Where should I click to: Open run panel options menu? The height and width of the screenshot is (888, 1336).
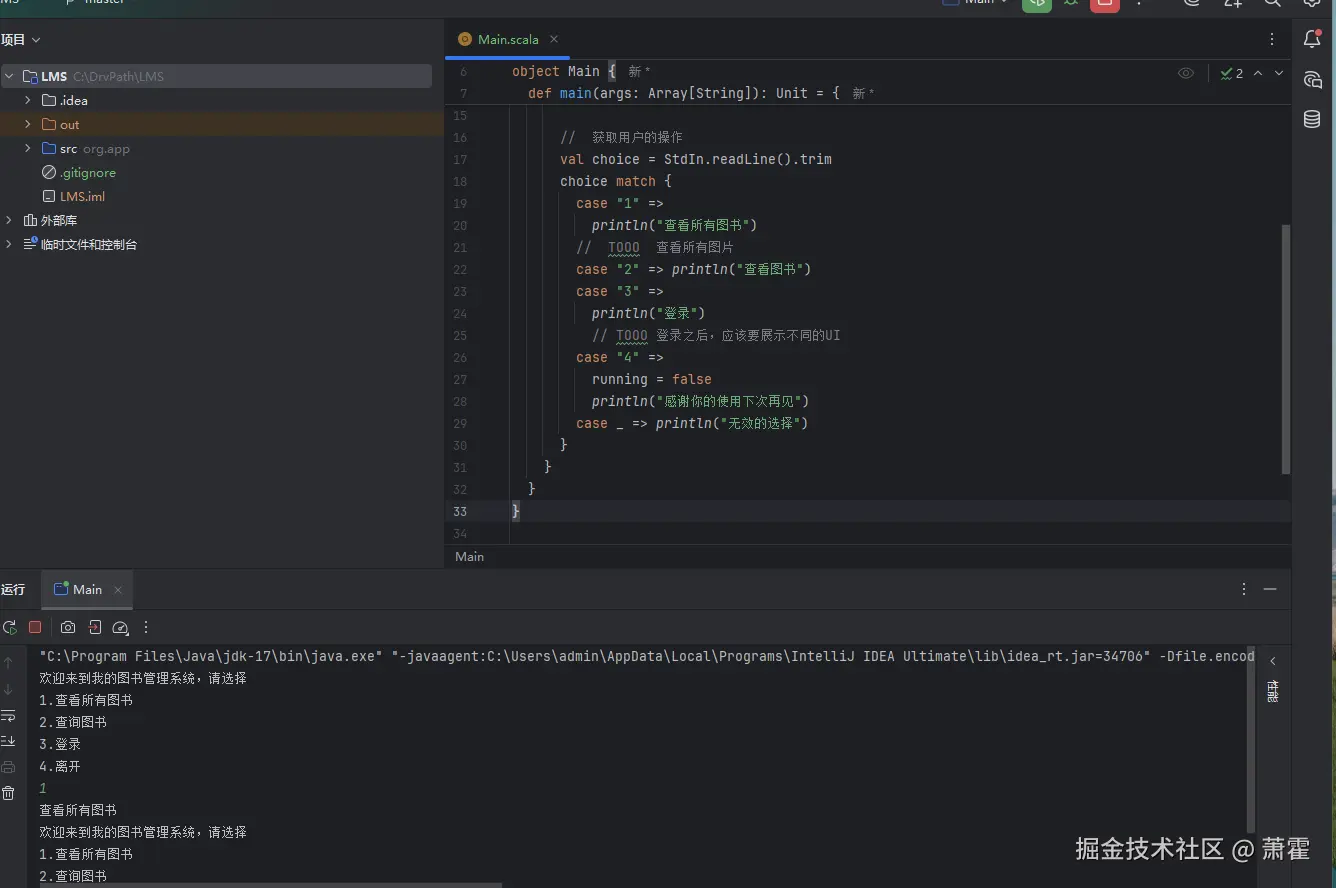(1244, 589)
